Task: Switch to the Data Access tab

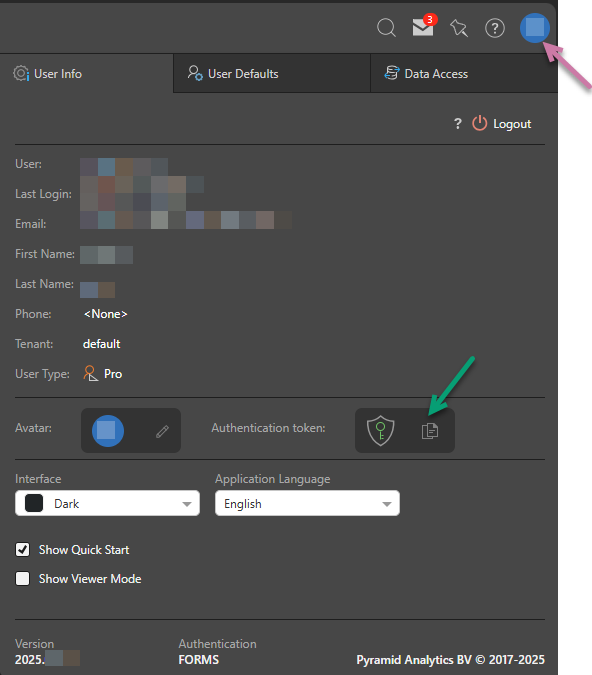Action: (464, 73)
